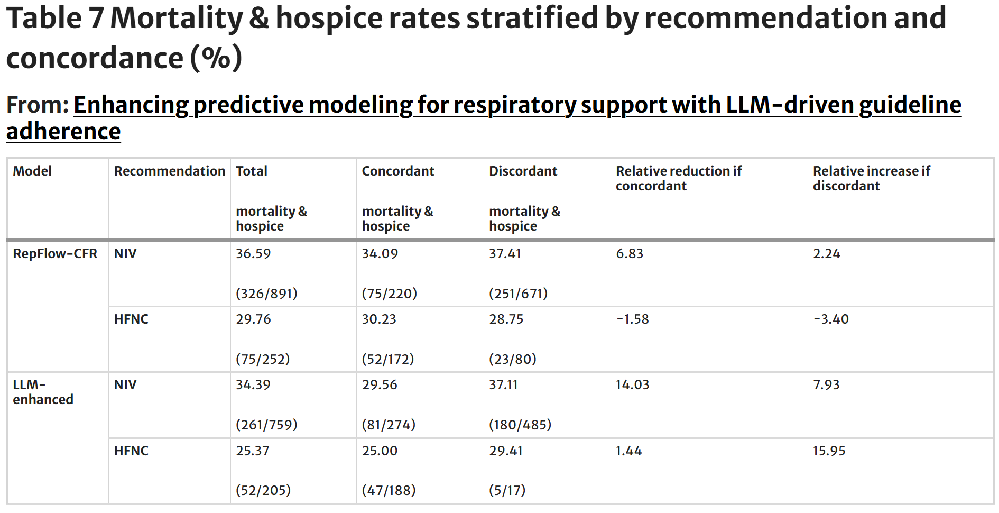Select the Relative increase if discordant header

(871, 178)
